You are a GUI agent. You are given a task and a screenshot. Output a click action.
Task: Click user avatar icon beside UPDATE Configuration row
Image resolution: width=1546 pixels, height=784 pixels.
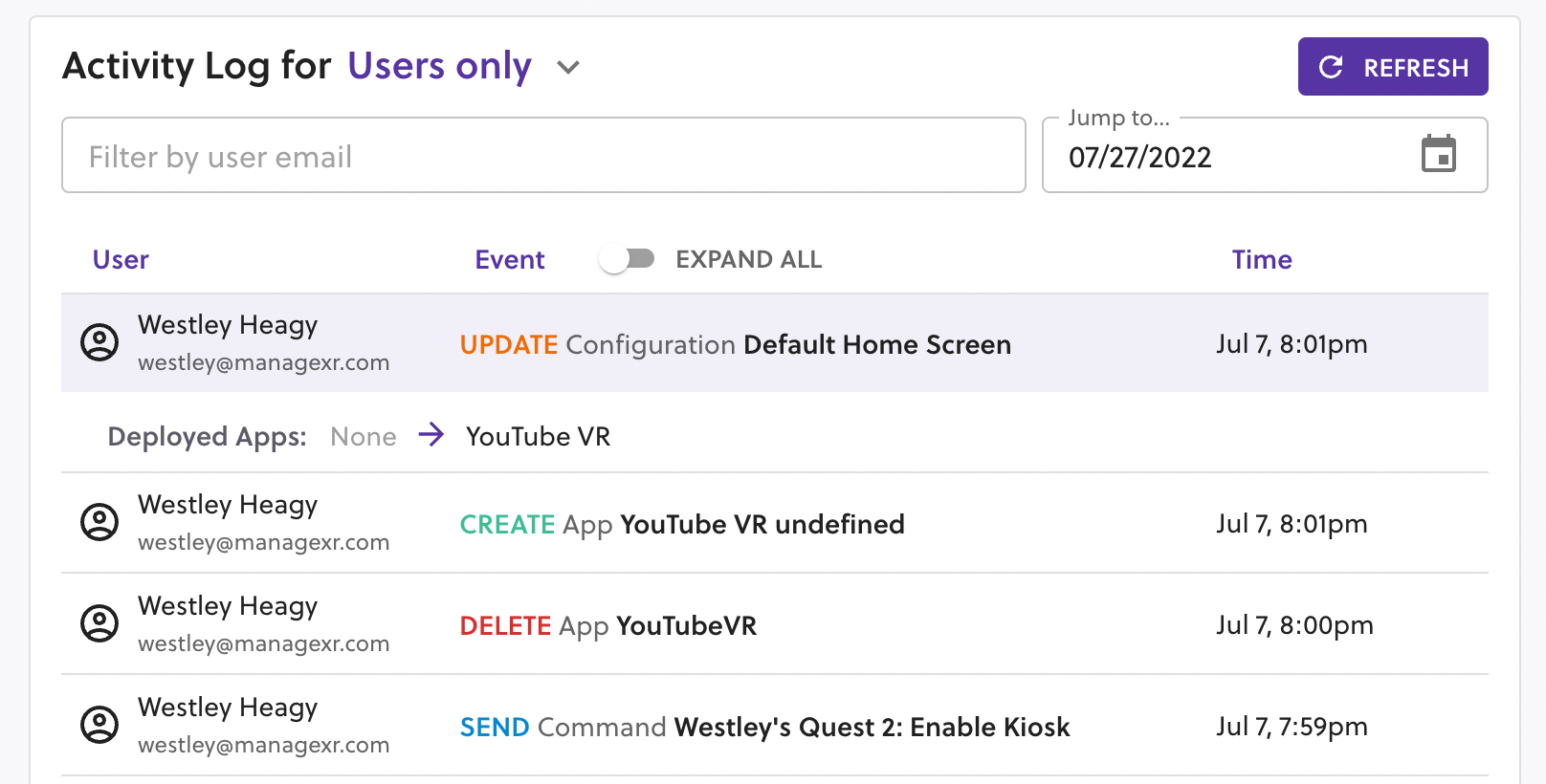(99, 342)
